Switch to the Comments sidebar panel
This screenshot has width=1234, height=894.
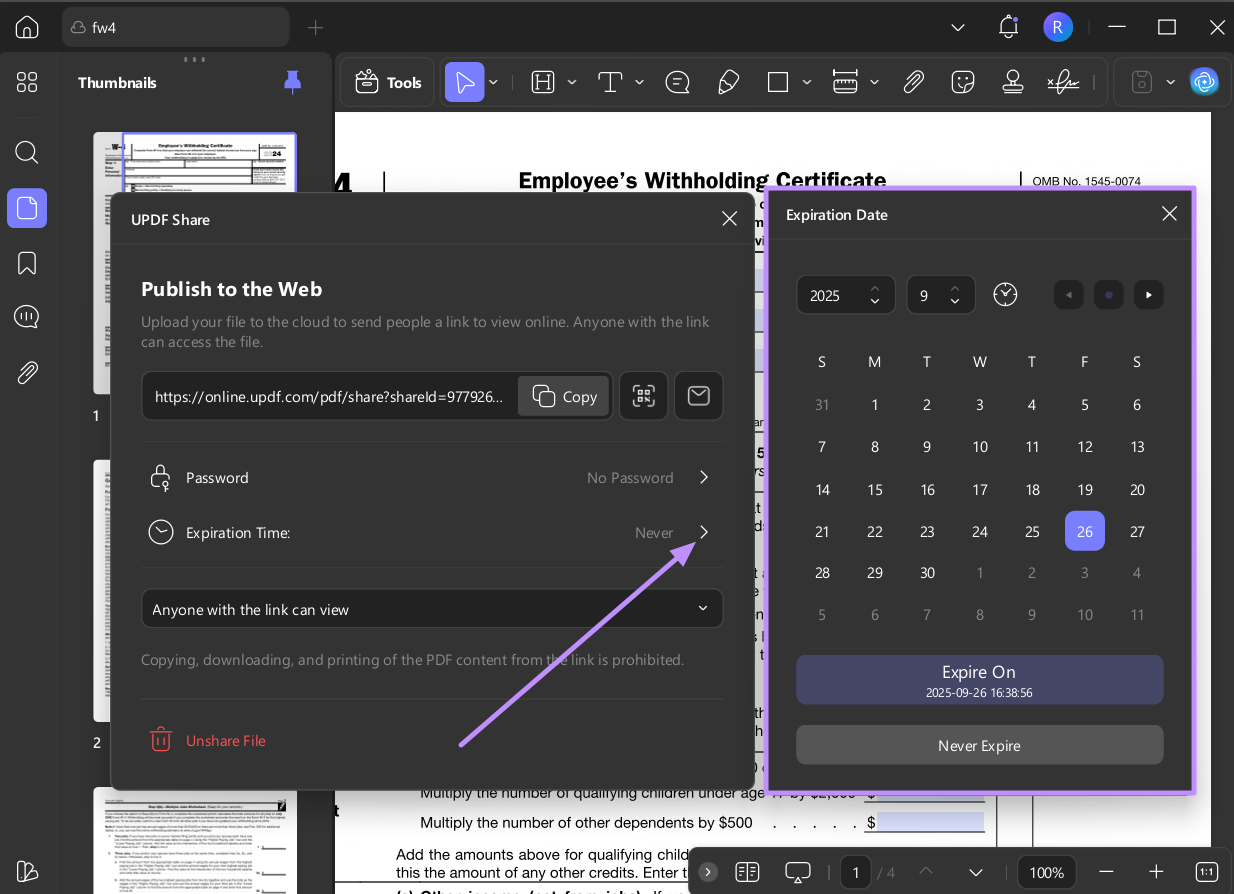[x=27, y=316]
